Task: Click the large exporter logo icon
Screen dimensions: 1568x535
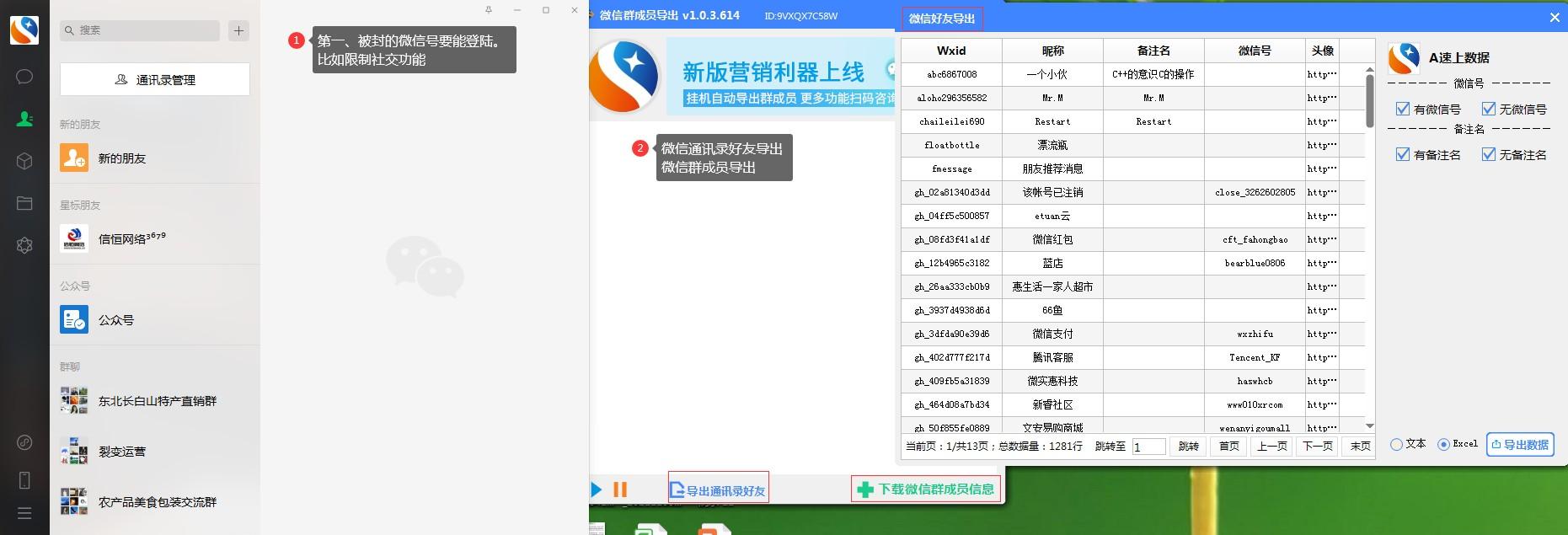Action: [x=624, y=77]
